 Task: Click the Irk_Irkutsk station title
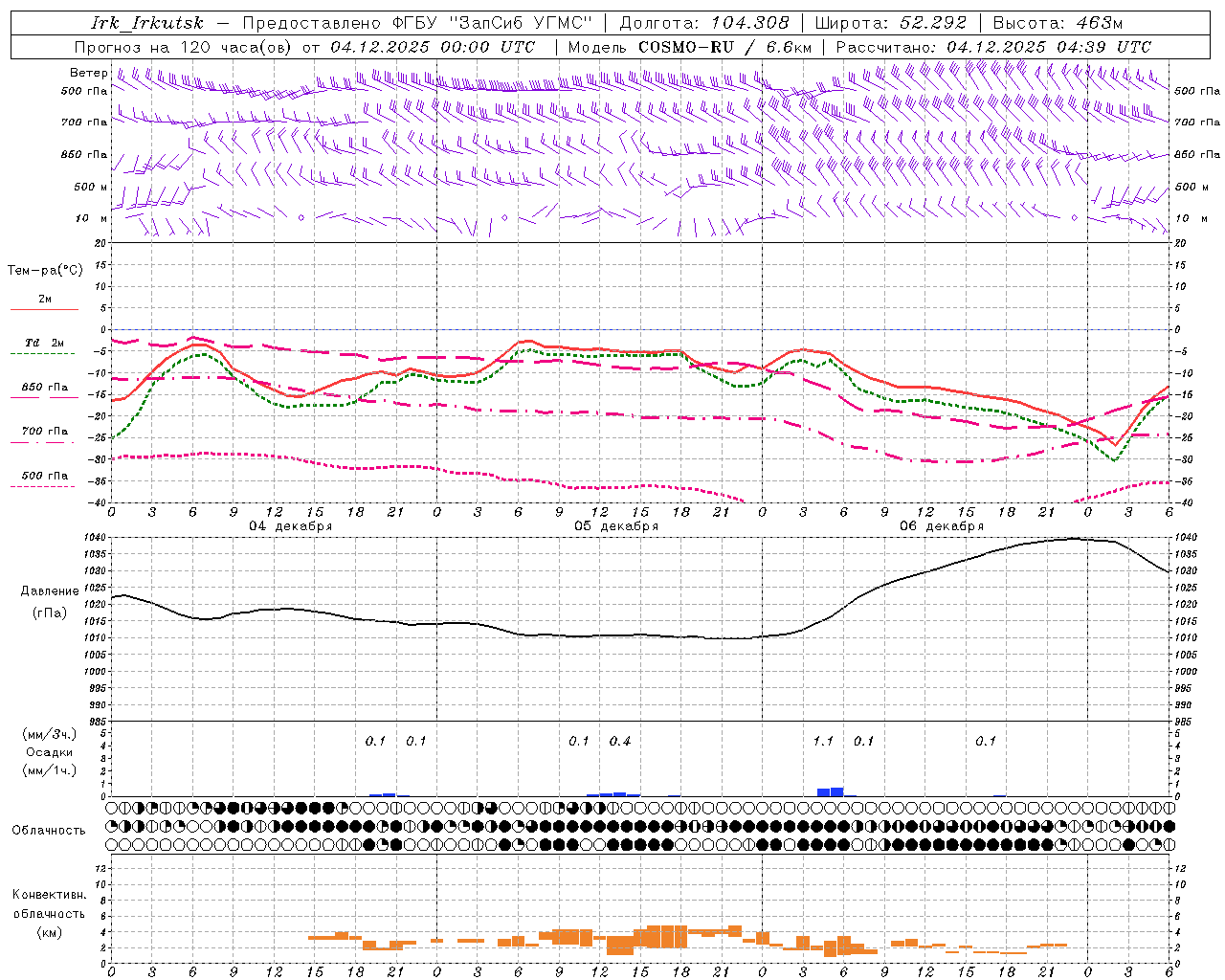click(x=147, y=23)
